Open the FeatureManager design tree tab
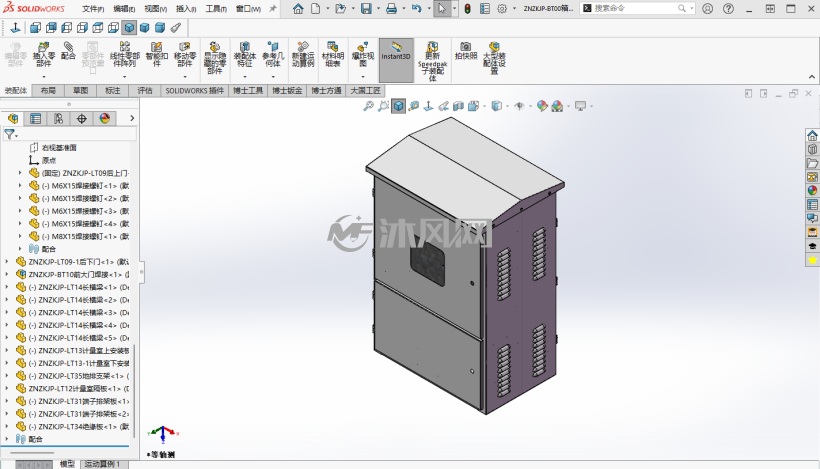 click(13, 119)
